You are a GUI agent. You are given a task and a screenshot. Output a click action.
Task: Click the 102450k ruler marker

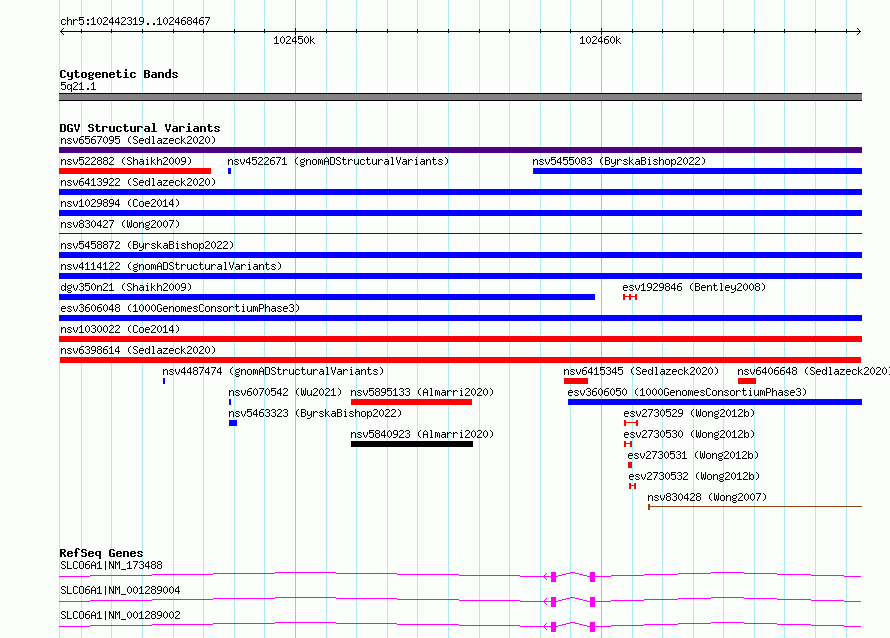(x=294, y=40)
